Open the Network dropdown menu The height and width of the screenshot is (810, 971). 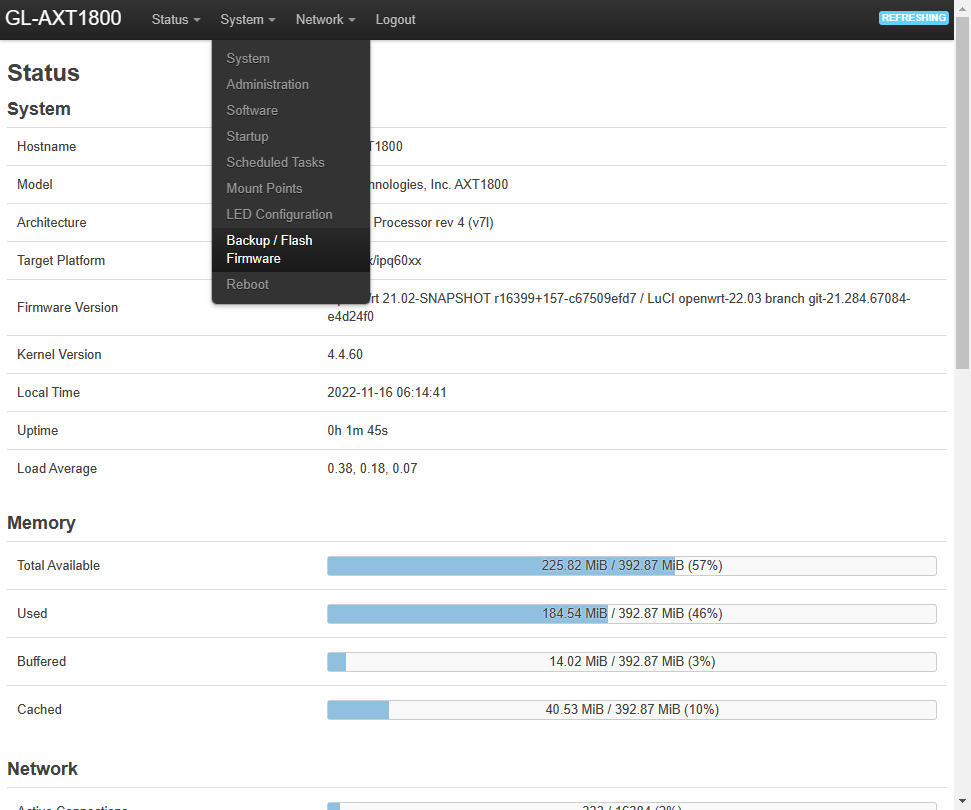[325, 19]
